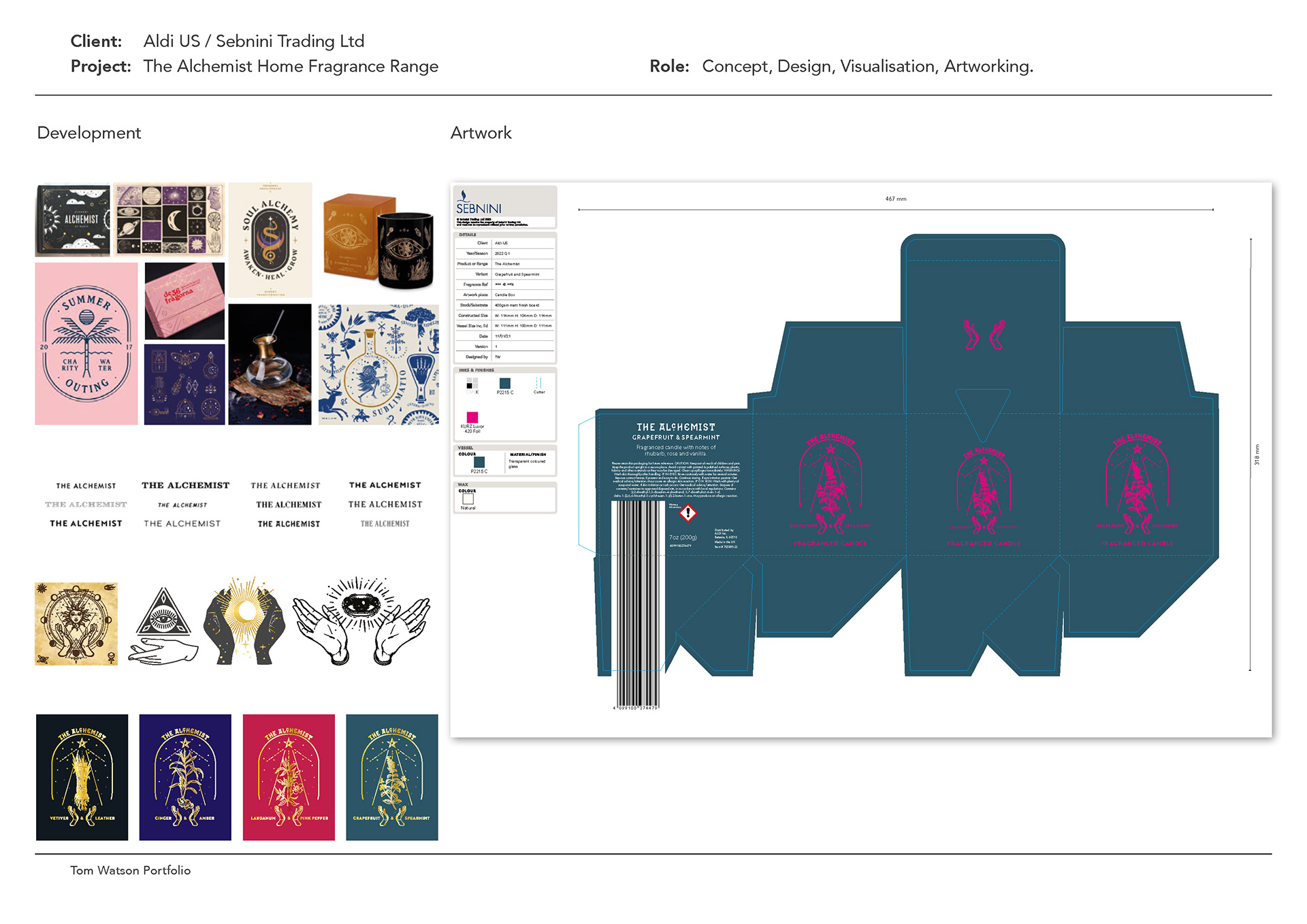This screenshot has height=924, width=1307.
Task: Select the sepia sun goddess illustration
Action: click(x=76, y=623)
